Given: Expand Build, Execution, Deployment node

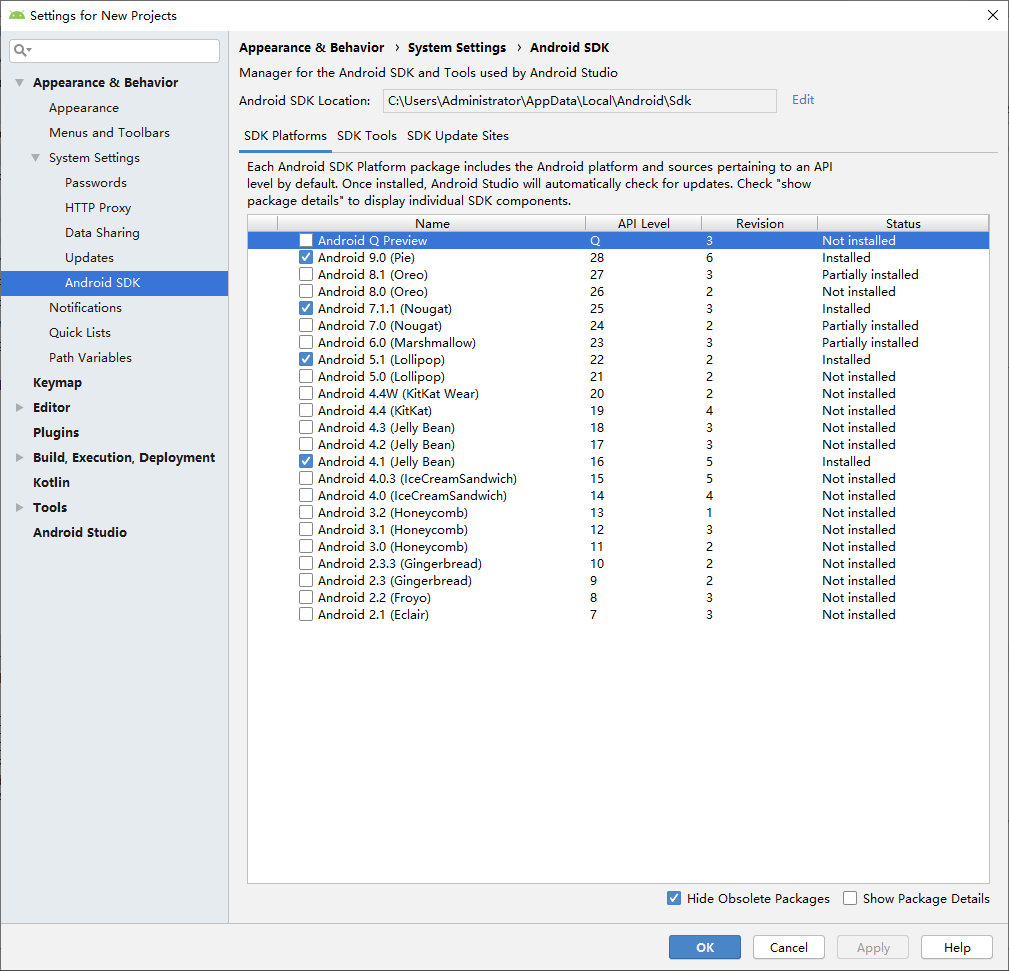Looking at the screenshot, I should tap(19, 458).
